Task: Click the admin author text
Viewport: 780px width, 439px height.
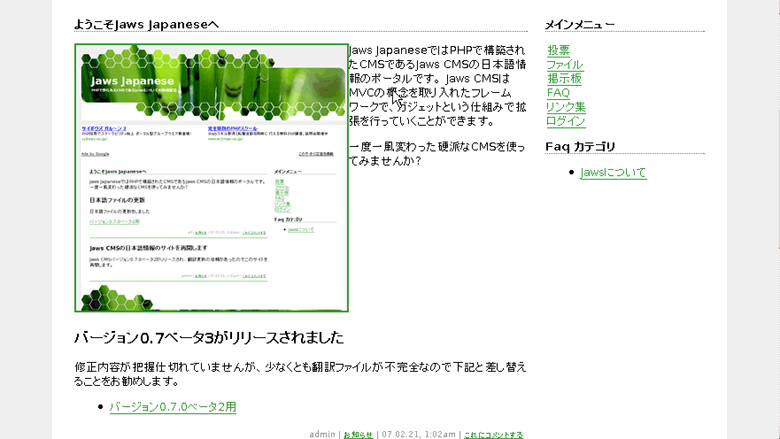Action: 322,435
